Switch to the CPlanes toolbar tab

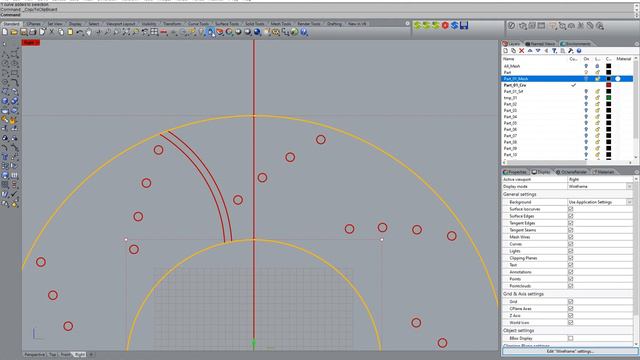[x=33, y=24]
